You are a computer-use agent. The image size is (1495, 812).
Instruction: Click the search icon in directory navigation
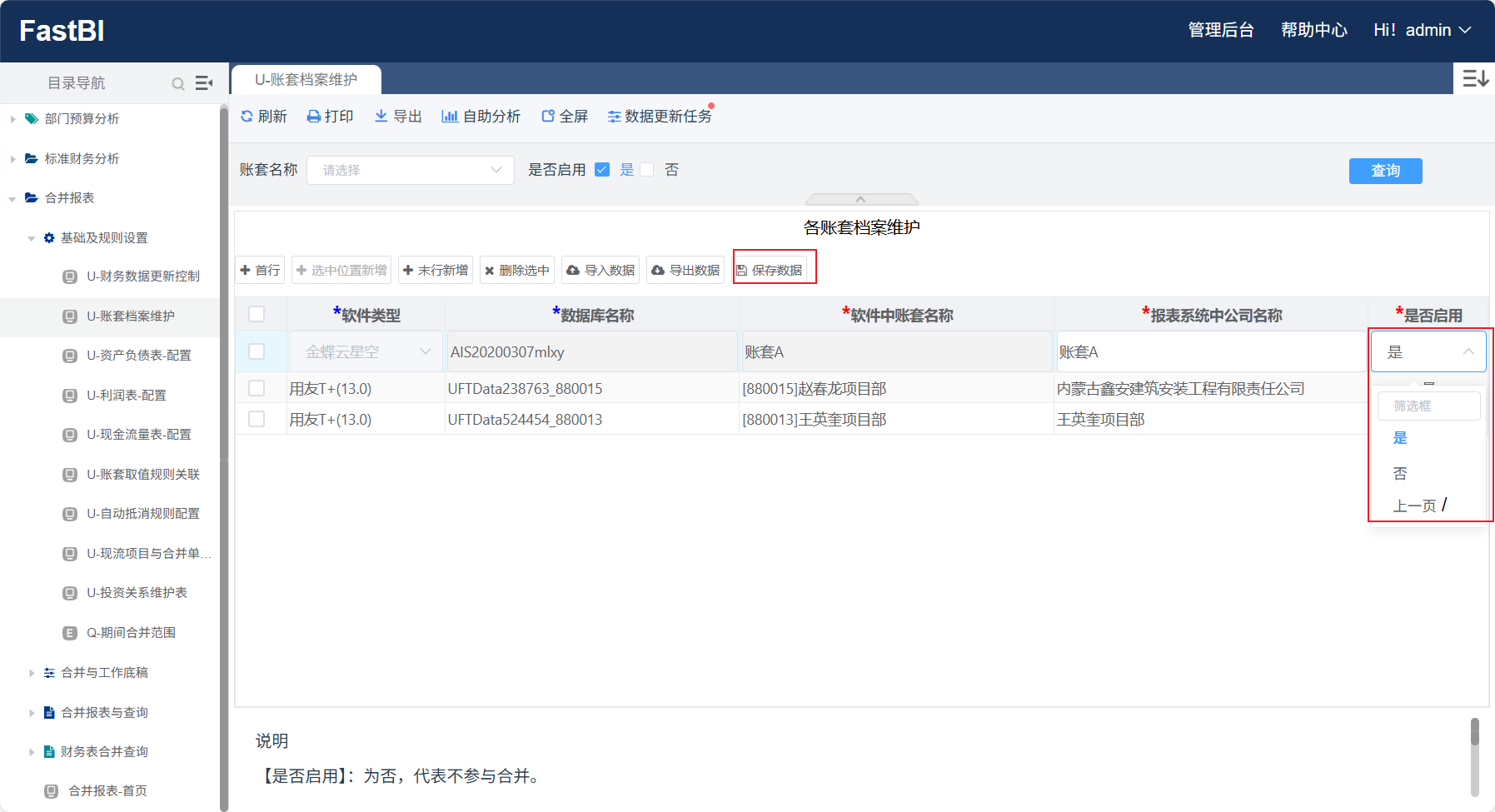click(178, 83)
